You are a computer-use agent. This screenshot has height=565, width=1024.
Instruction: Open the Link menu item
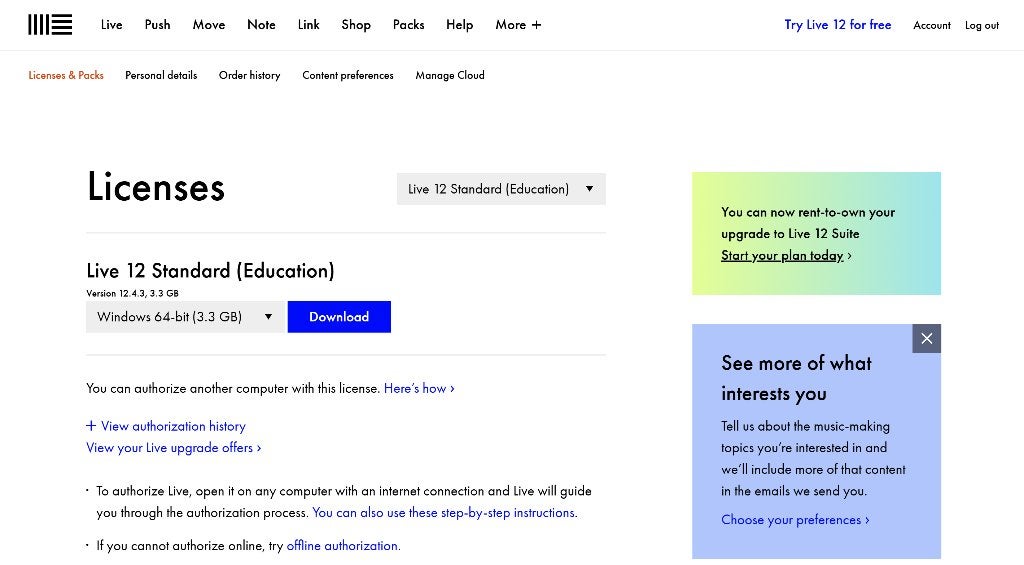[x=308, y=25]
